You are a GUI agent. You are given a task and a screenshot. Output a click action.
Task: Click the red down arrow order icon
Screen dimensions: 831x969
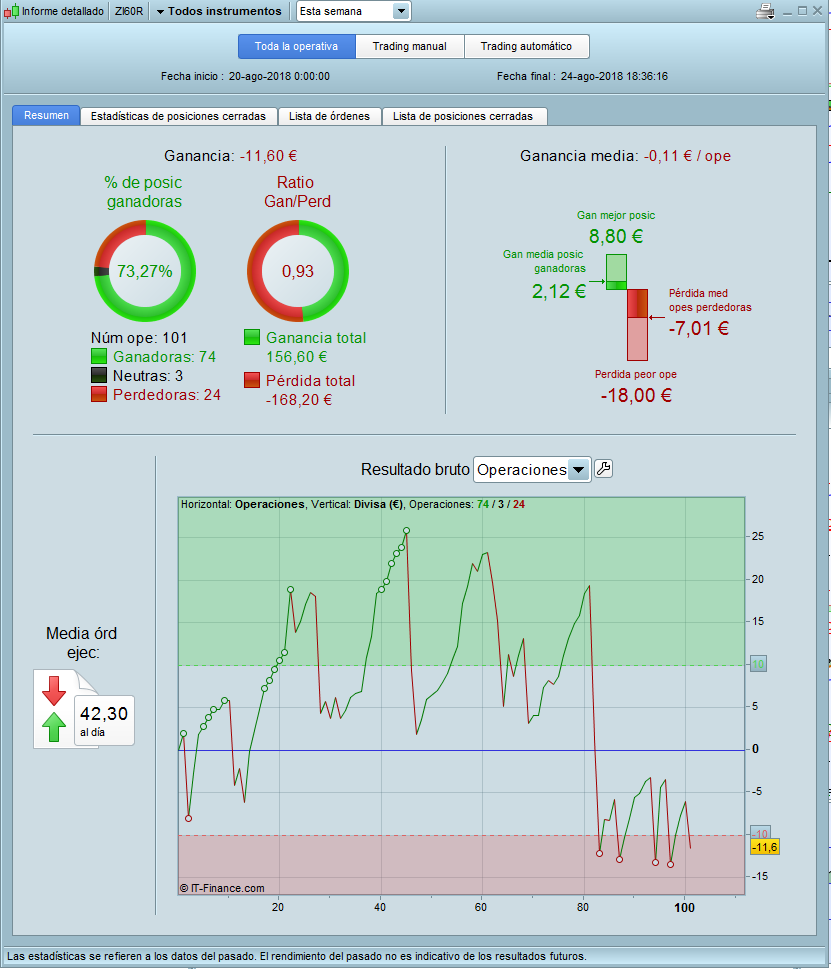[x=54, y=690]
